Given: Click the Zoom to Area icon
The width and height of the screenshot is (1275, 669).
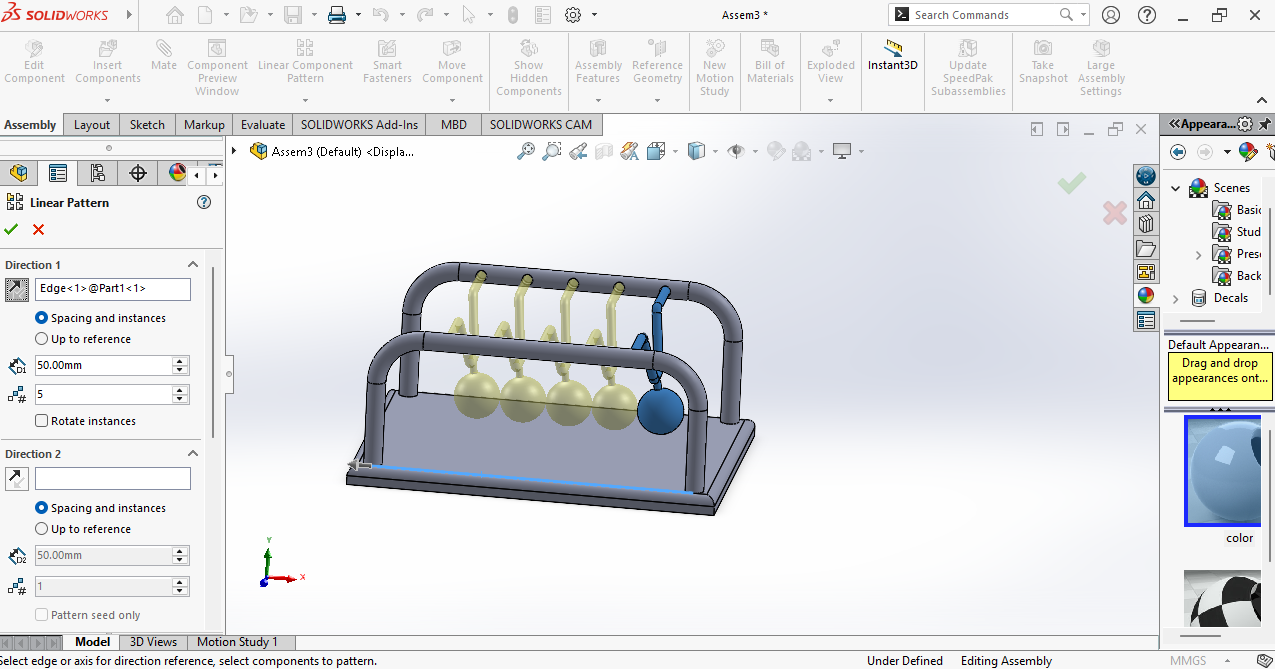Looking at the screenshot, I should tap(551, 151).
